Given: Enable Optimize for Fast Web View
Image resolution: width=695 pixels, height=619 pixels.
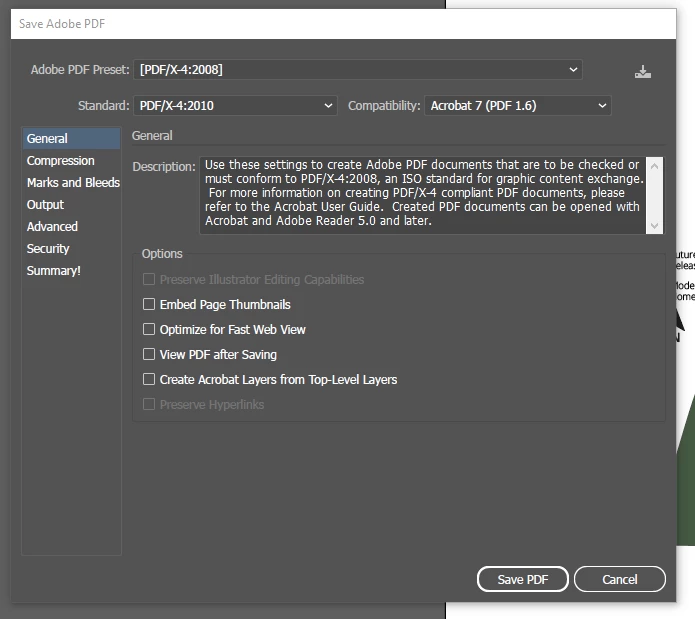Looking at the screenshot, I should pos(149,329).
